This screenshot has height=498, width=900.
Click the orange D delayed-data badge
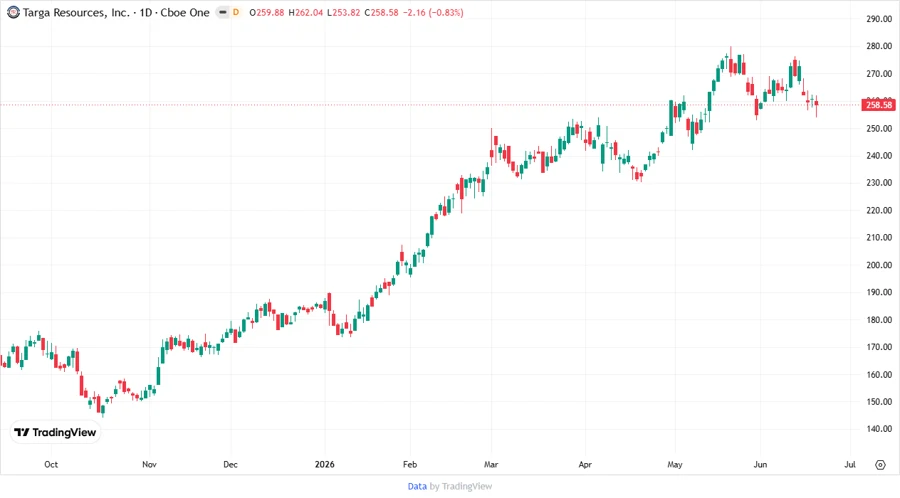click(235, 12)
